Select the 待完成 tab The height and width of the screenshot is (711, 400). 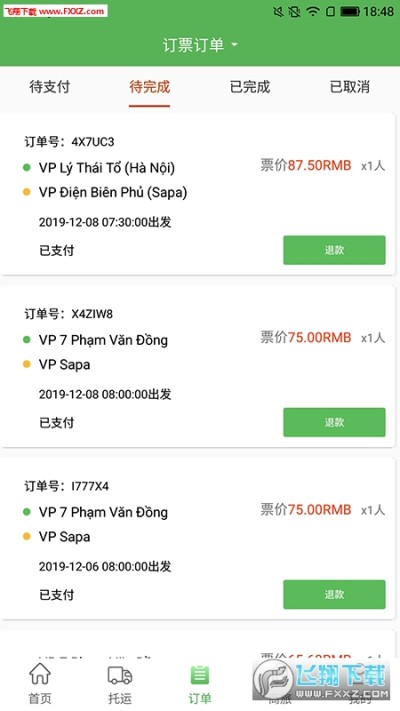(150, 87)
